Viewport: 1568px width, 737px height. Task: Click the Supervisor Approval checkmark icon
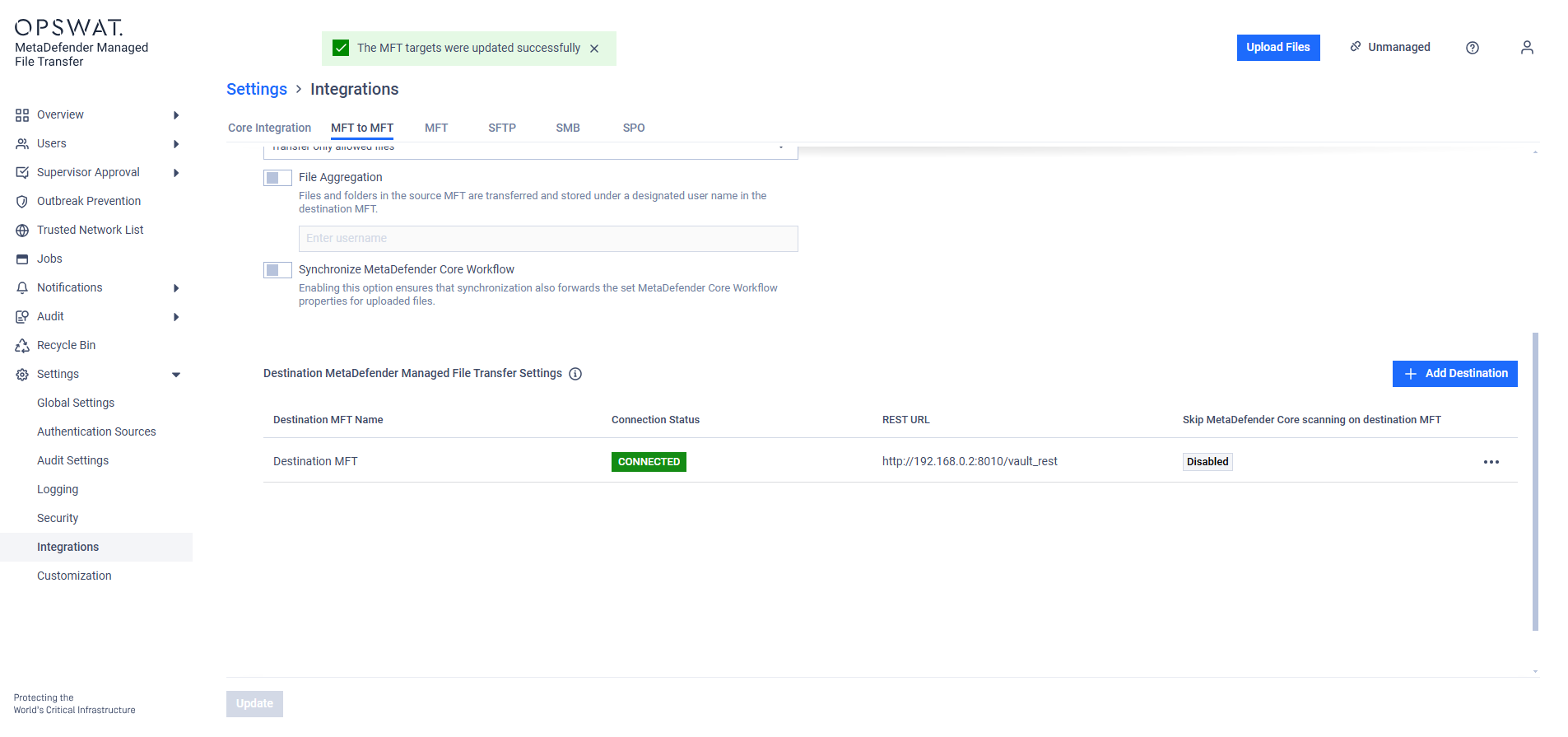(22, 173)
